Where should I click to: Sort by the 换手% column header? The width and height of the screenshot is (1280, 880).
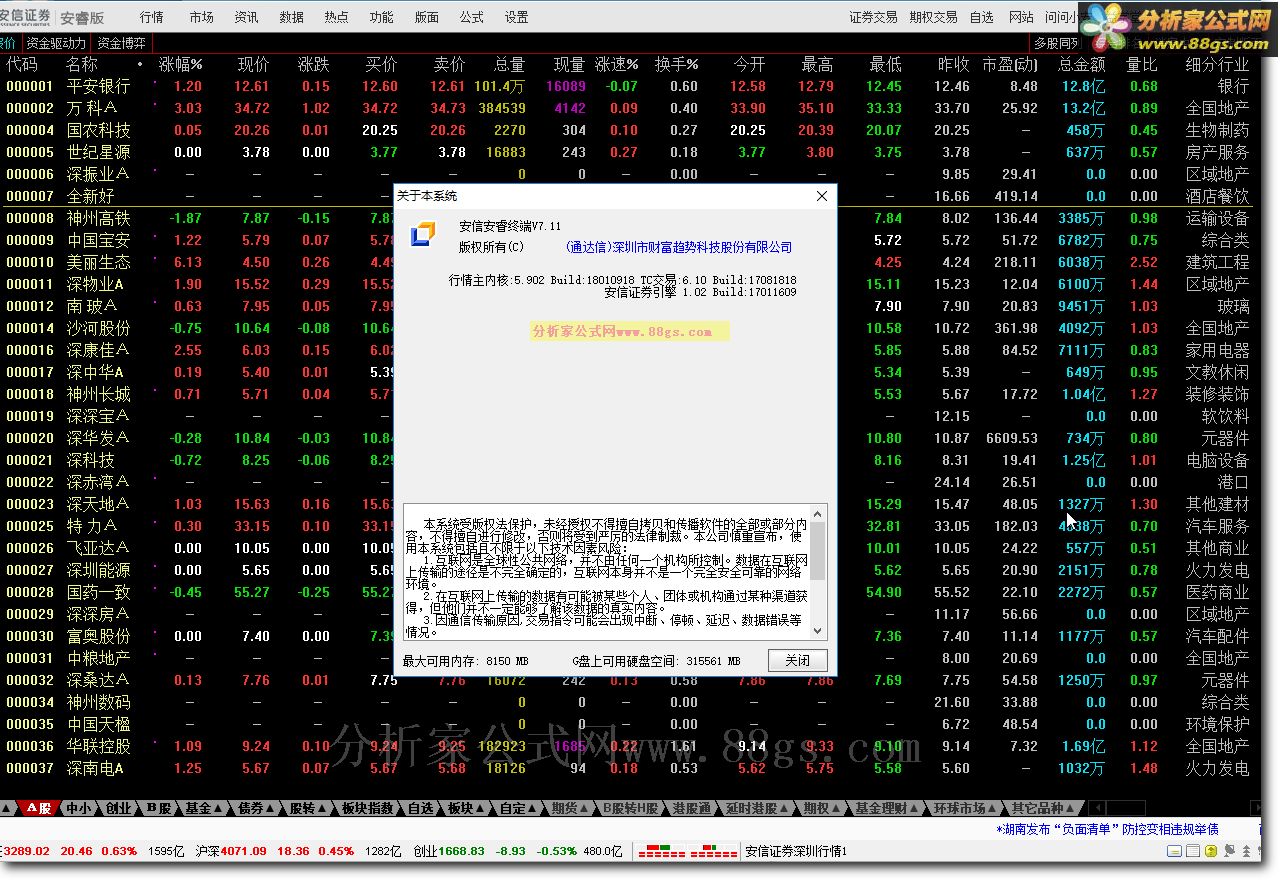tap(677, 64)
